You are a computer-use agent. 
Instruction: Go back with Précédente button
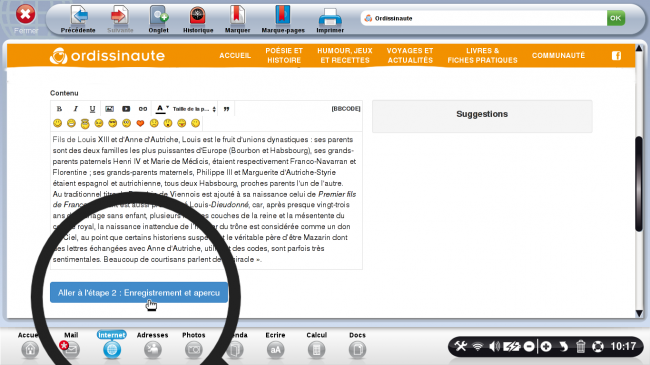78,19
